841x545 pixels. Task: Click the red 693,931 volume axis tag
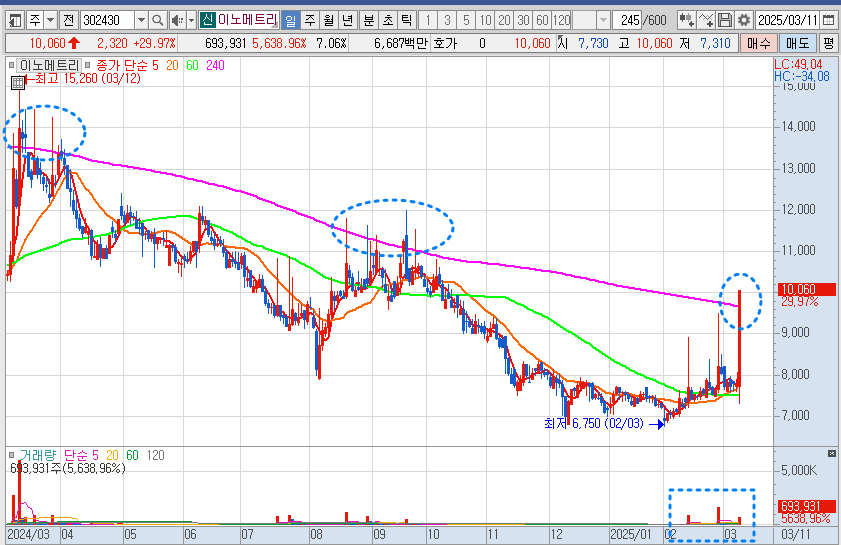807,506
